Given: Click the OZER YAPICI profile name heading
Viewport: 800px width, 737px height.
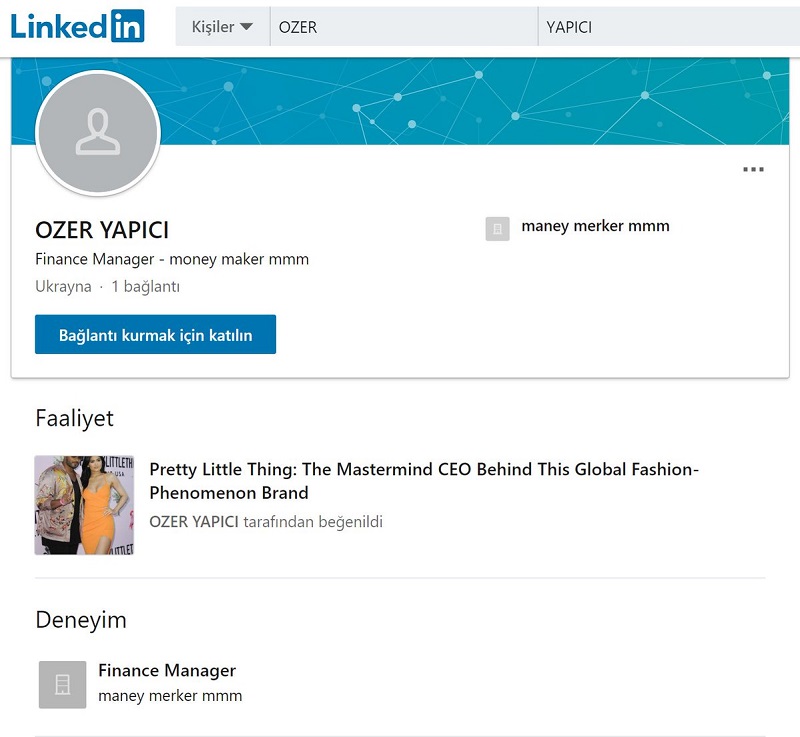Looking at the screenshot, I should pos(102,230).
